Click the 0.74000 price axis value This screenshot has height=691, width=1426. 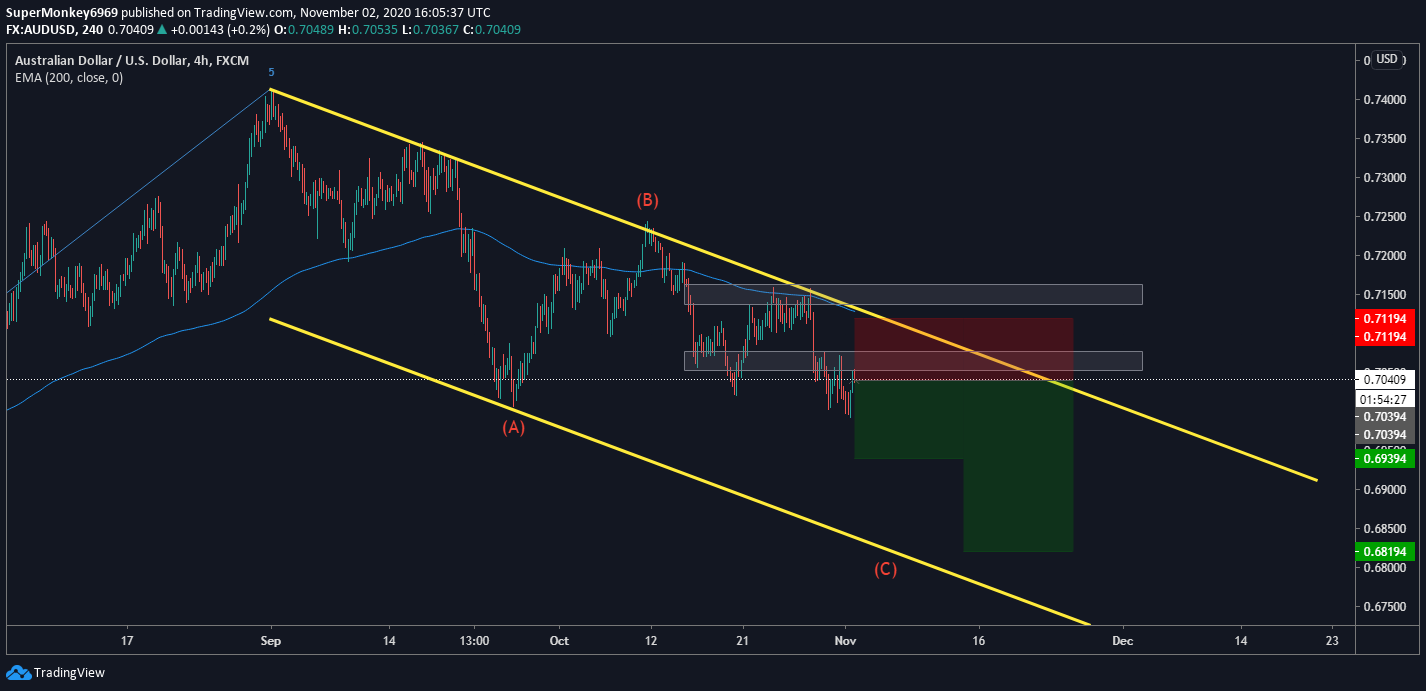pos(1386,100)
